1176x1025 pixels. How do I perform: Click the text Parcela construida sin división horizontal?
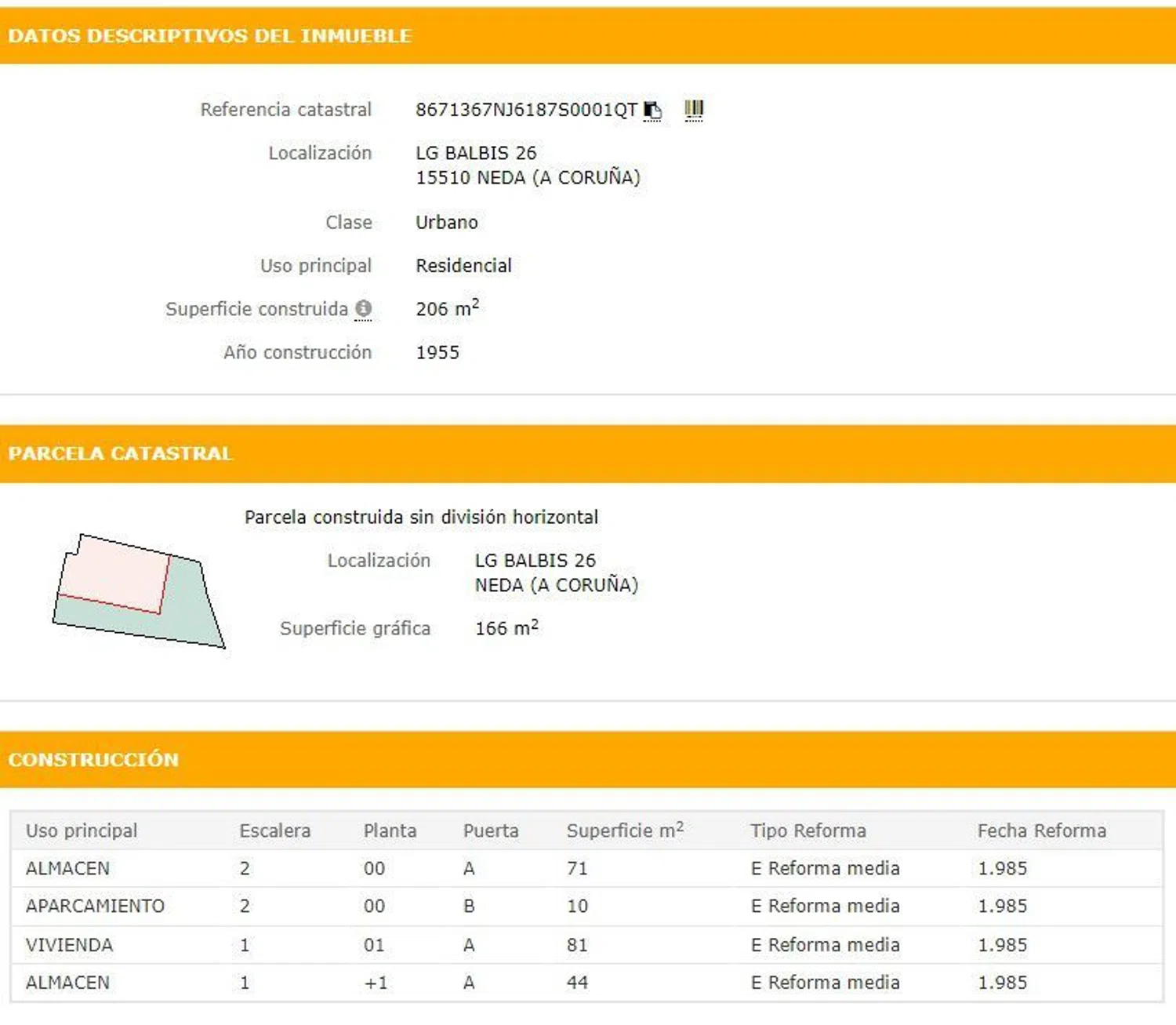421,518
